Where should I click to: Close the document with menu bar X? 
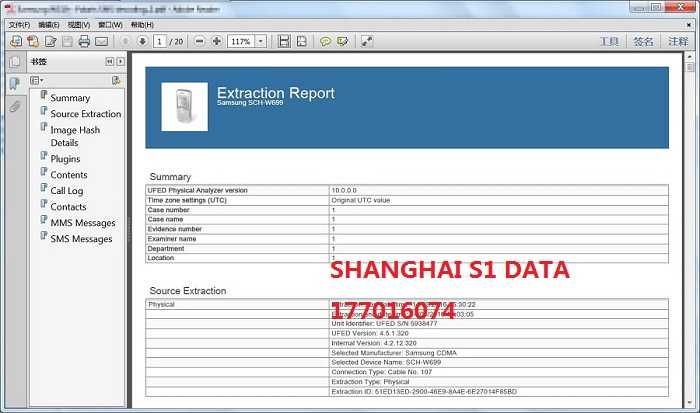coord(689,25)
